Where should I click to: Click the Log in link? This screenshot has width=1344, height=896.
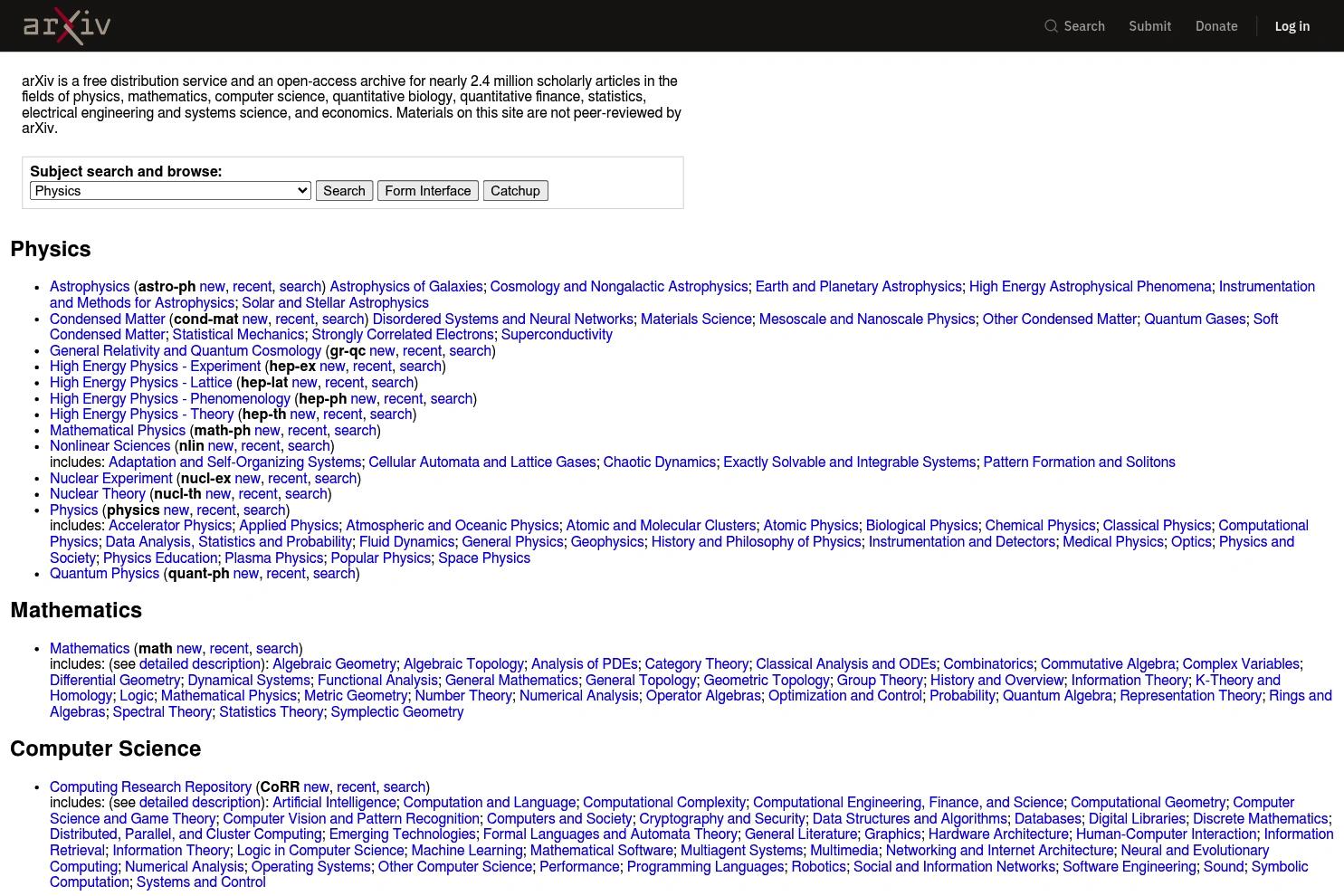[x=1292, y=26]
